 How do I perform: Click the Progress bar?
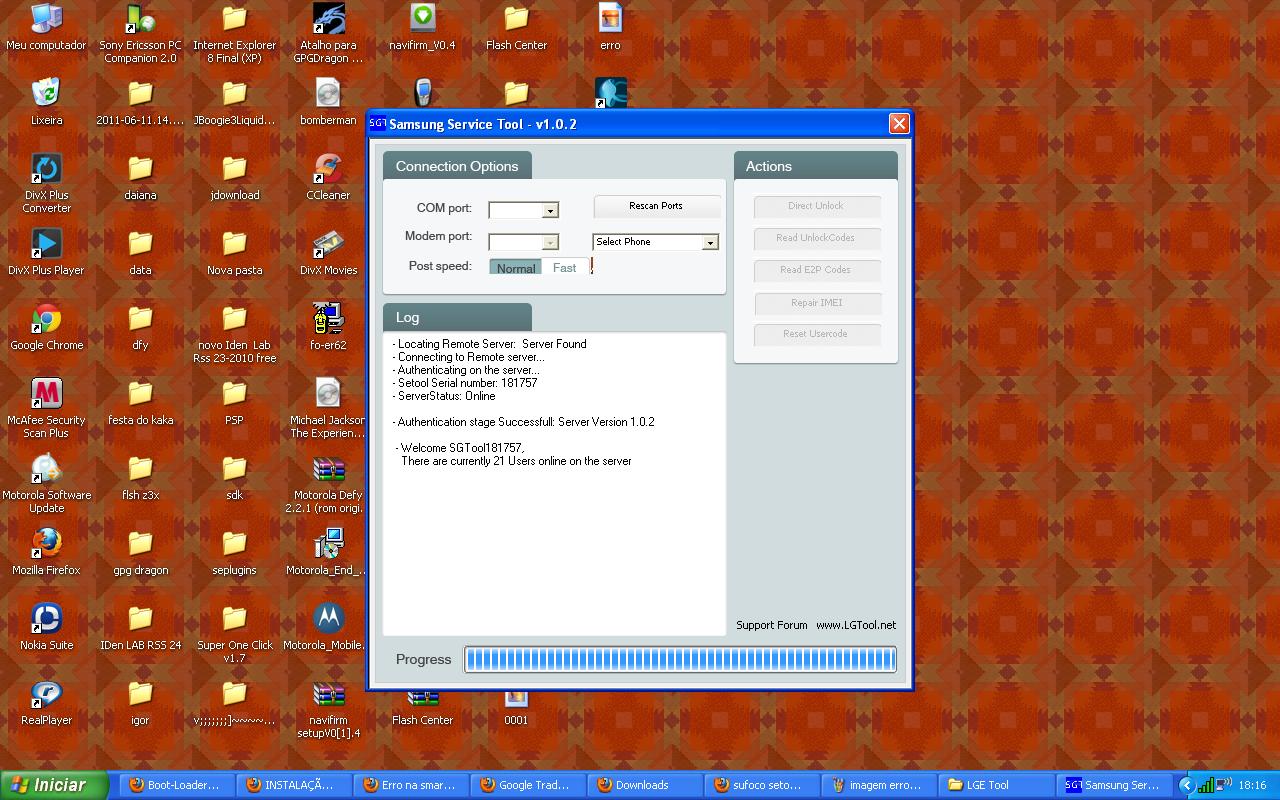pyautogui.click(x=680, y=659)
